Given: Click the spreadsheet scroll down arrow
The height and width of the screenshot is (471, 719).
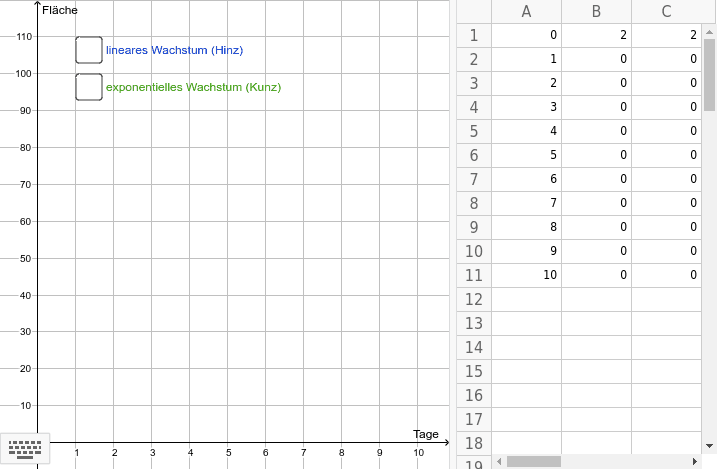Looking at the screenshot, I should (709, 446).
